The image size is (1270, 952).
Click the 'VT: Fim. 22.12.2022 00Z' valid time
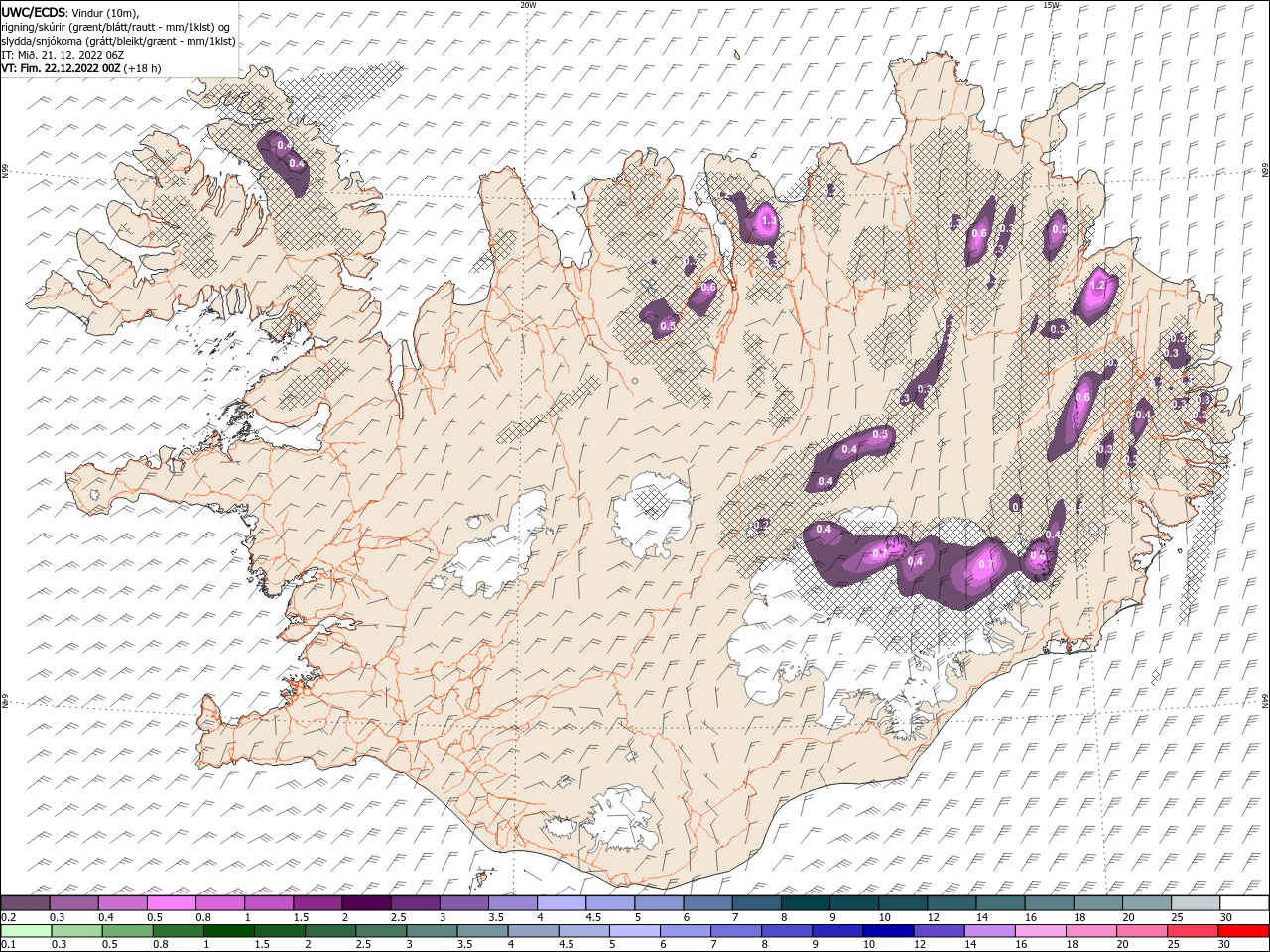coord(62,68)
